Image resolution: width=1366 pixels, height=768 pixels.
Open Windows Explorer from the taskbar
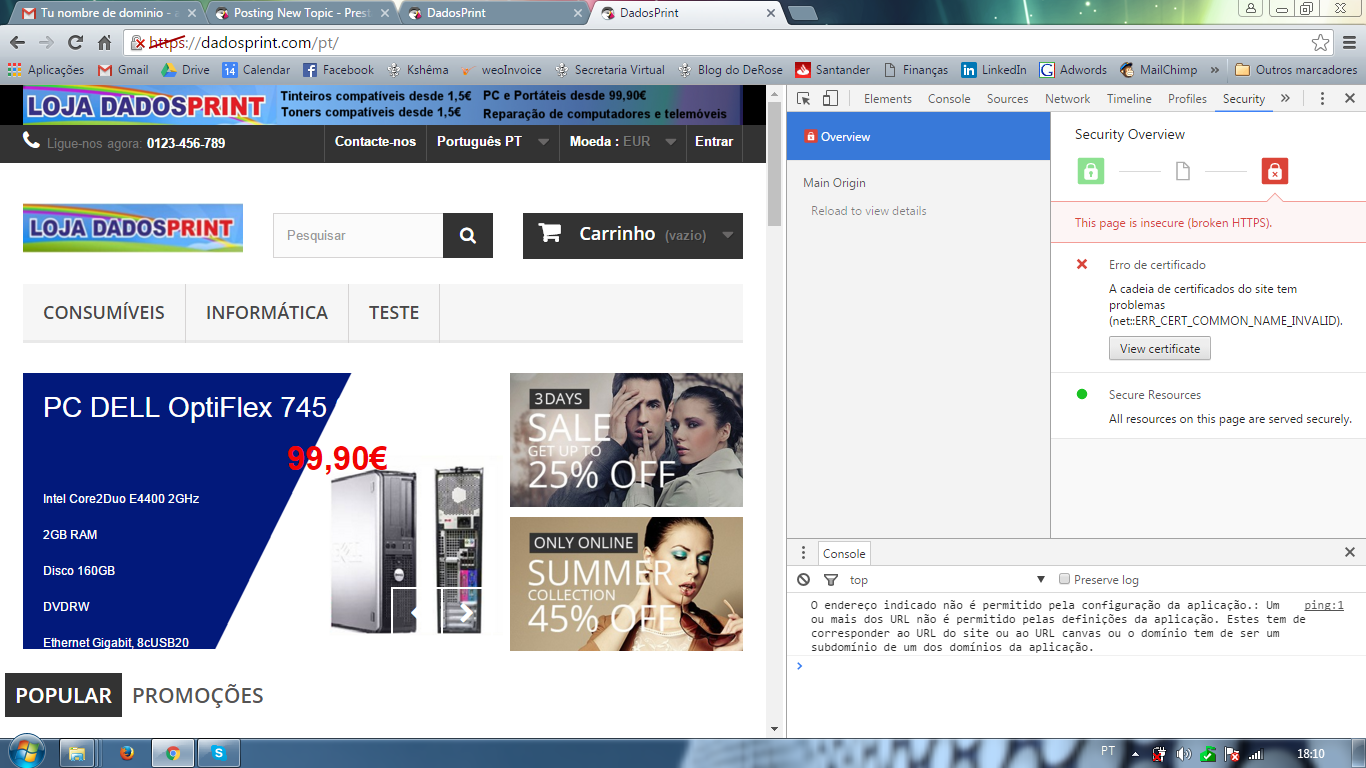(x=78, y=753)
